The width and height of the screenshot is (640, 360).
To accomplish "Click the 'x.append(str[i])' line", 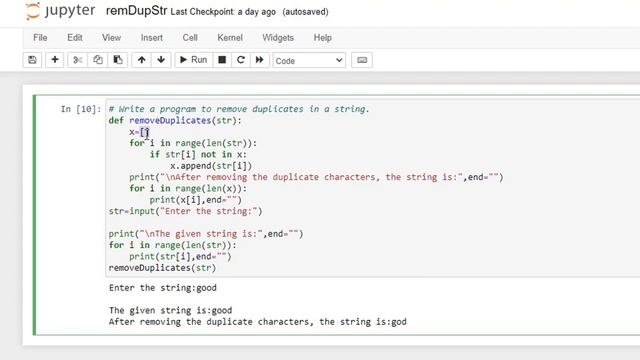I will [211, 166].
